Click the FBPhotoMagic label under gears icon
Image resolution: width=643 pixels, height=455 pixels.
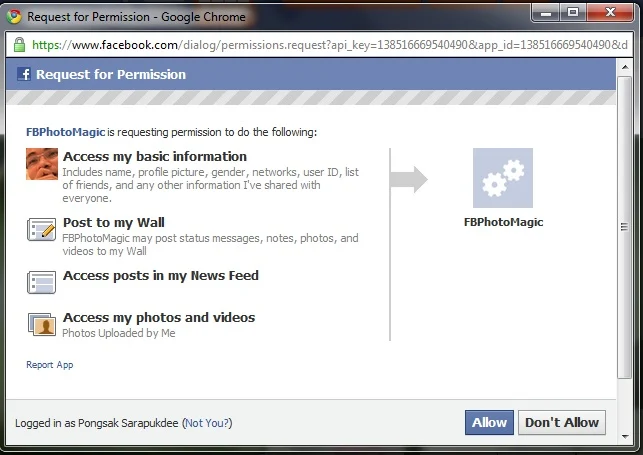[x=504, y=222]
